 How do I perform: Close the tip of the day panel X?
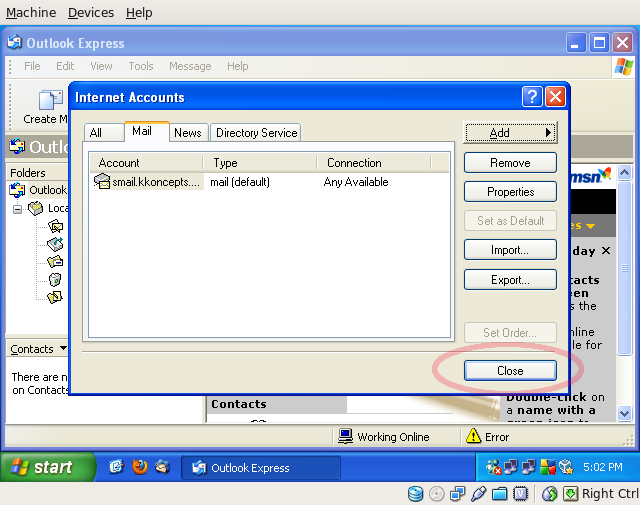click(x=606, y=251)
